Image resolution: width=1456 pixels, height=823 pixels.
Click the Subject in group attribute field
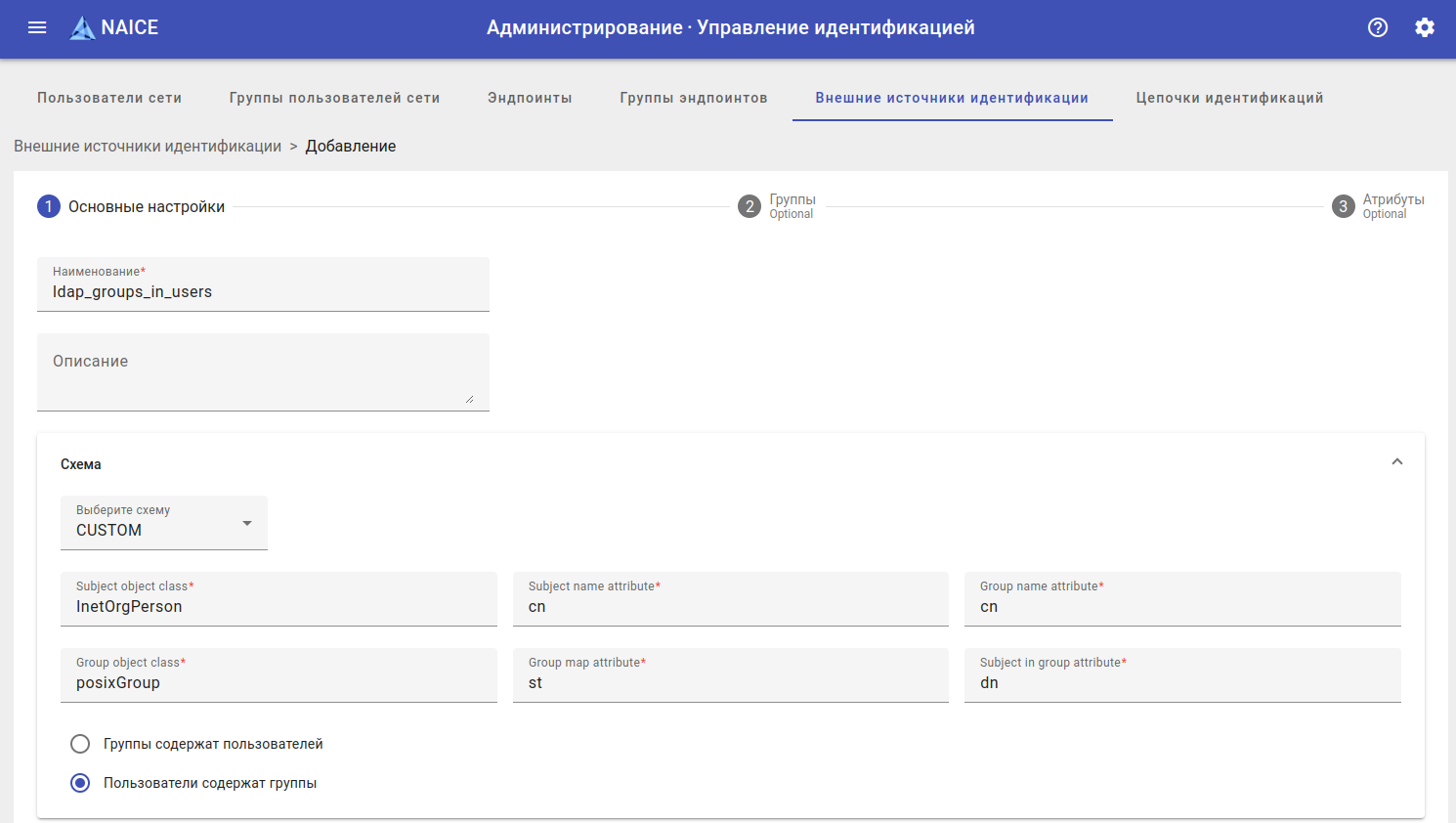[1182, 683]
